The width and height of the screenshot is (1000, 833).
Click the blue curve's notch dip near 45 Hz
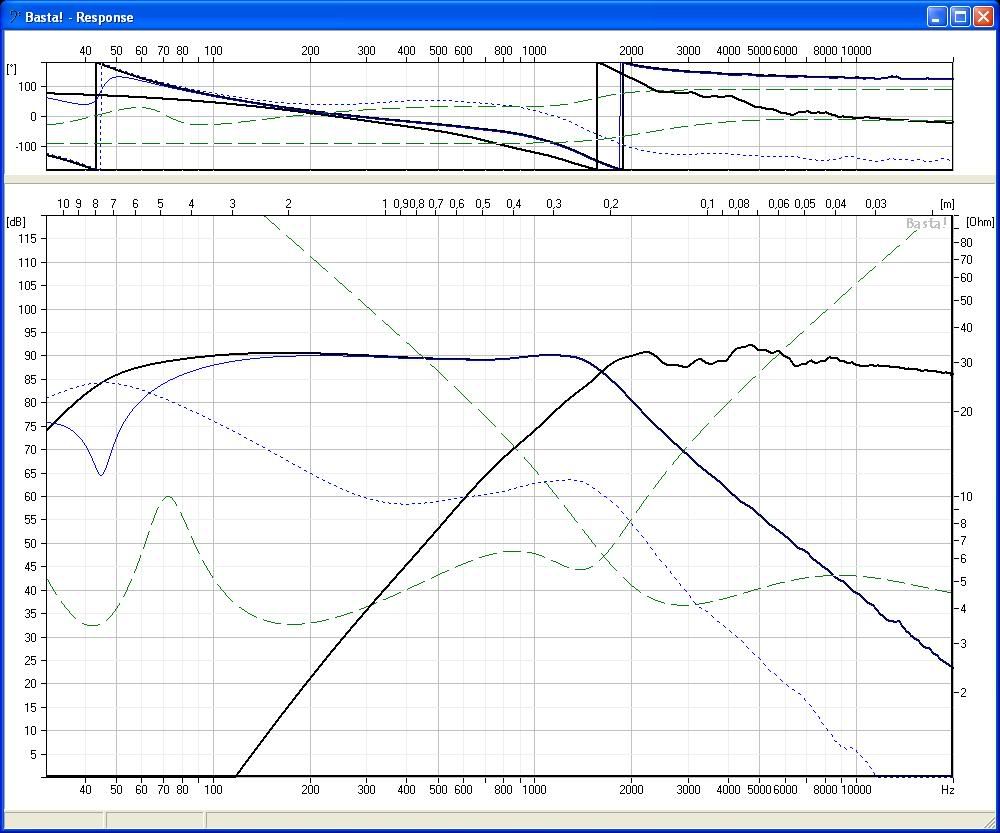coord(101,474)
